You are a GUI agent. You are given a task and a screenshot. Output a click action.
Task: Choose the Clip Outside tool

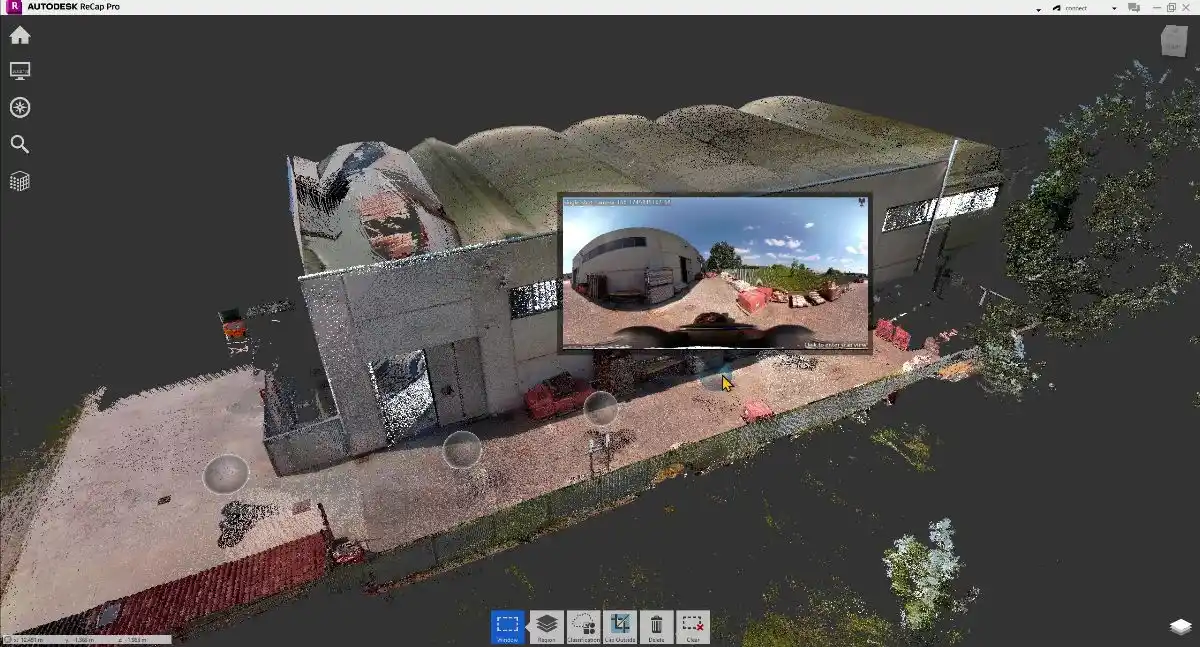620,627
